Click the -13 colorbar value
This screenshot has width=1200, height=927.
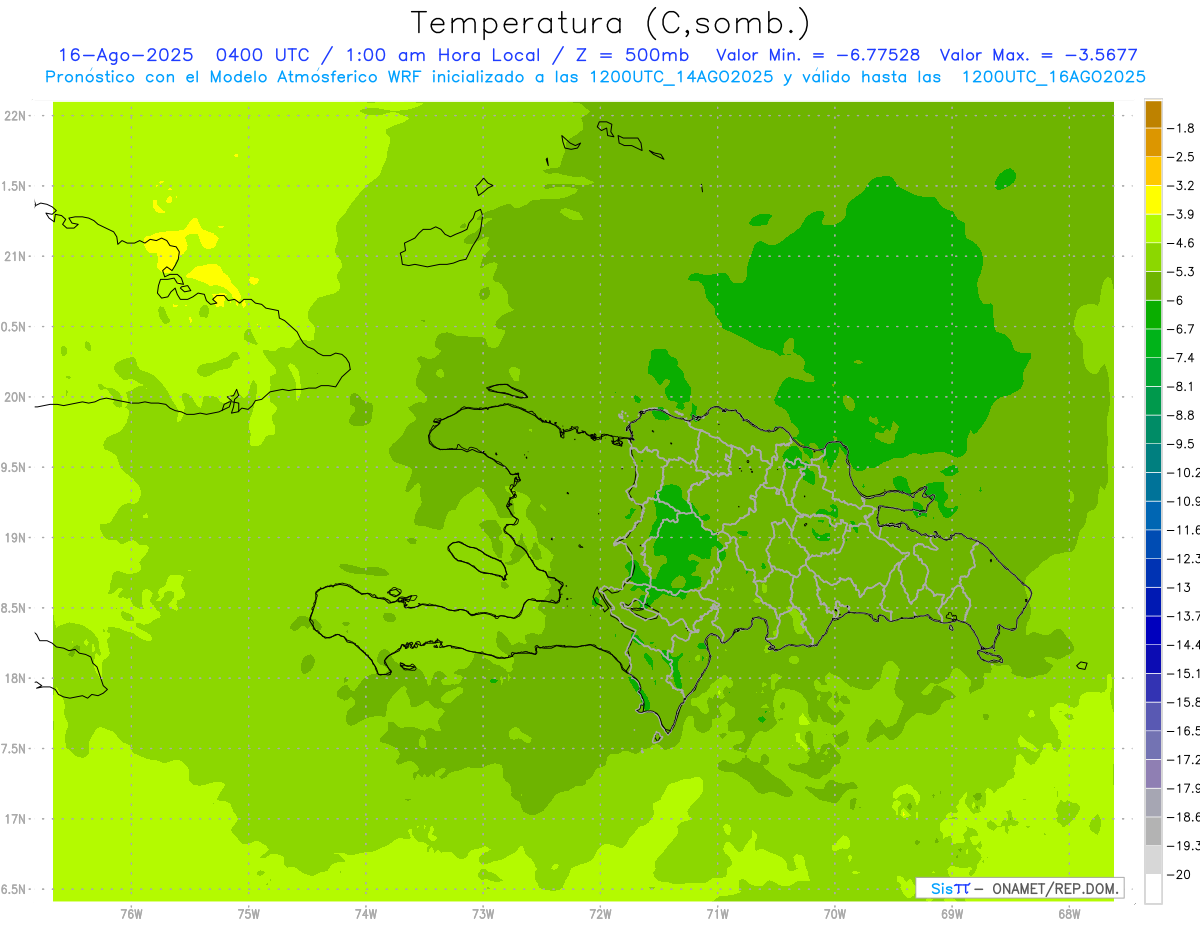click(x=1180, y=587)
